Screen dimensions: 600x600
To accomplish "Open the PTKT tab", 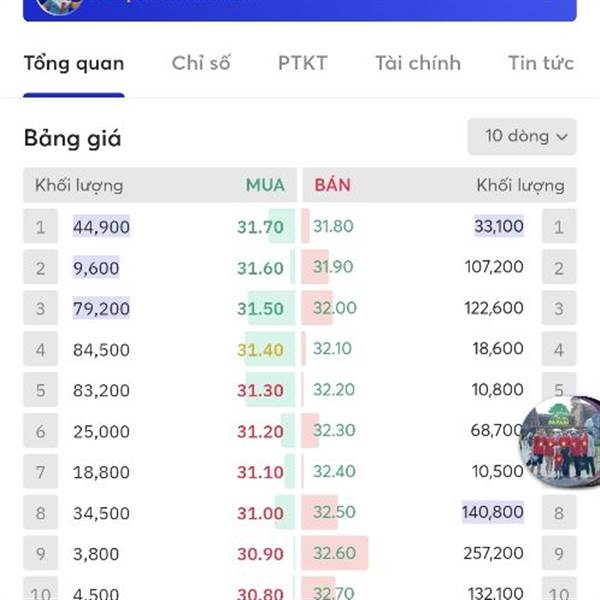I will tap(303, 63).
